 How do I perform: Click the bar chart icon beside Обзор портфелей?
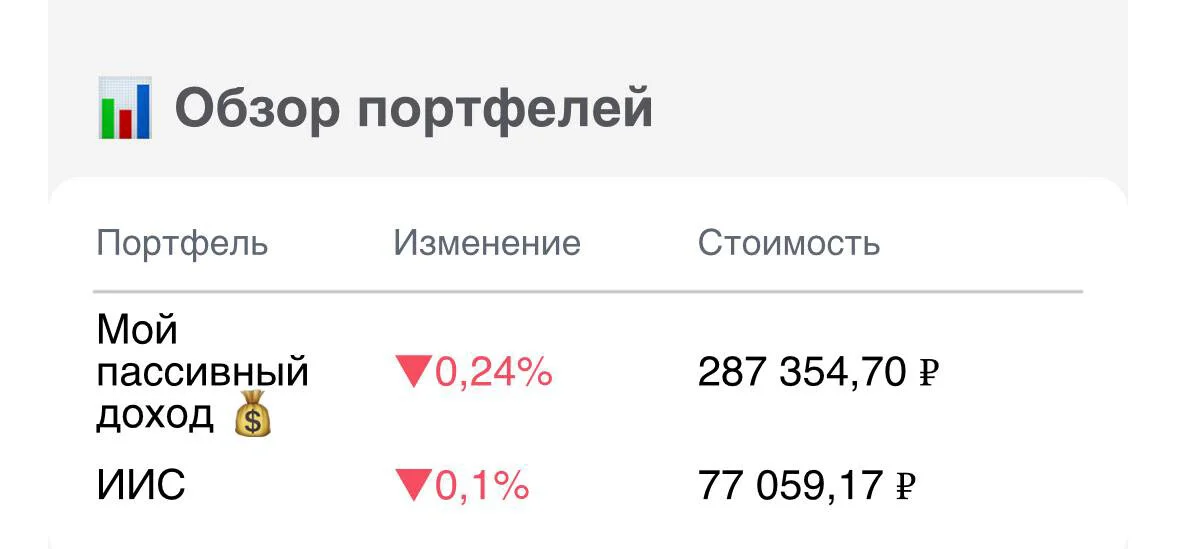(x=125, y=108)
